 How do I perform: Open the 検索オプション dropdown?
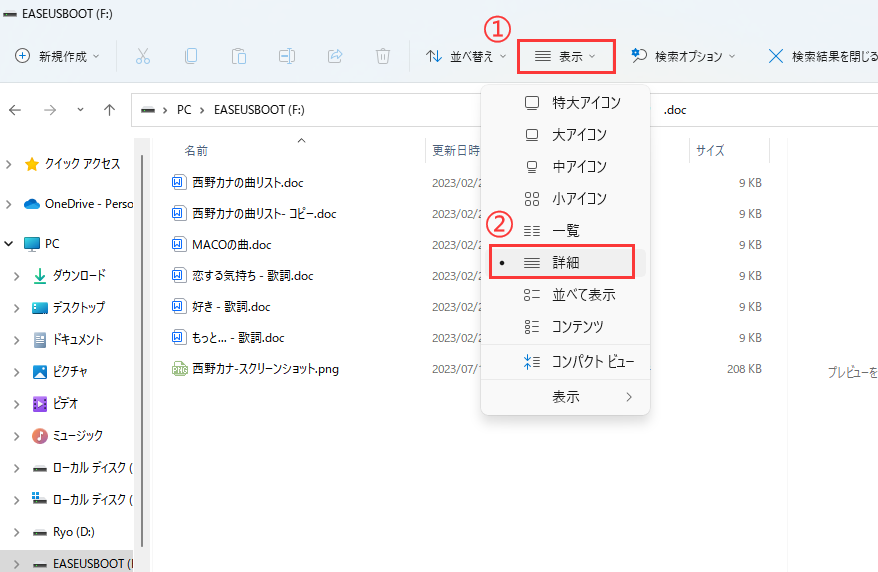[x=683, y=56]
